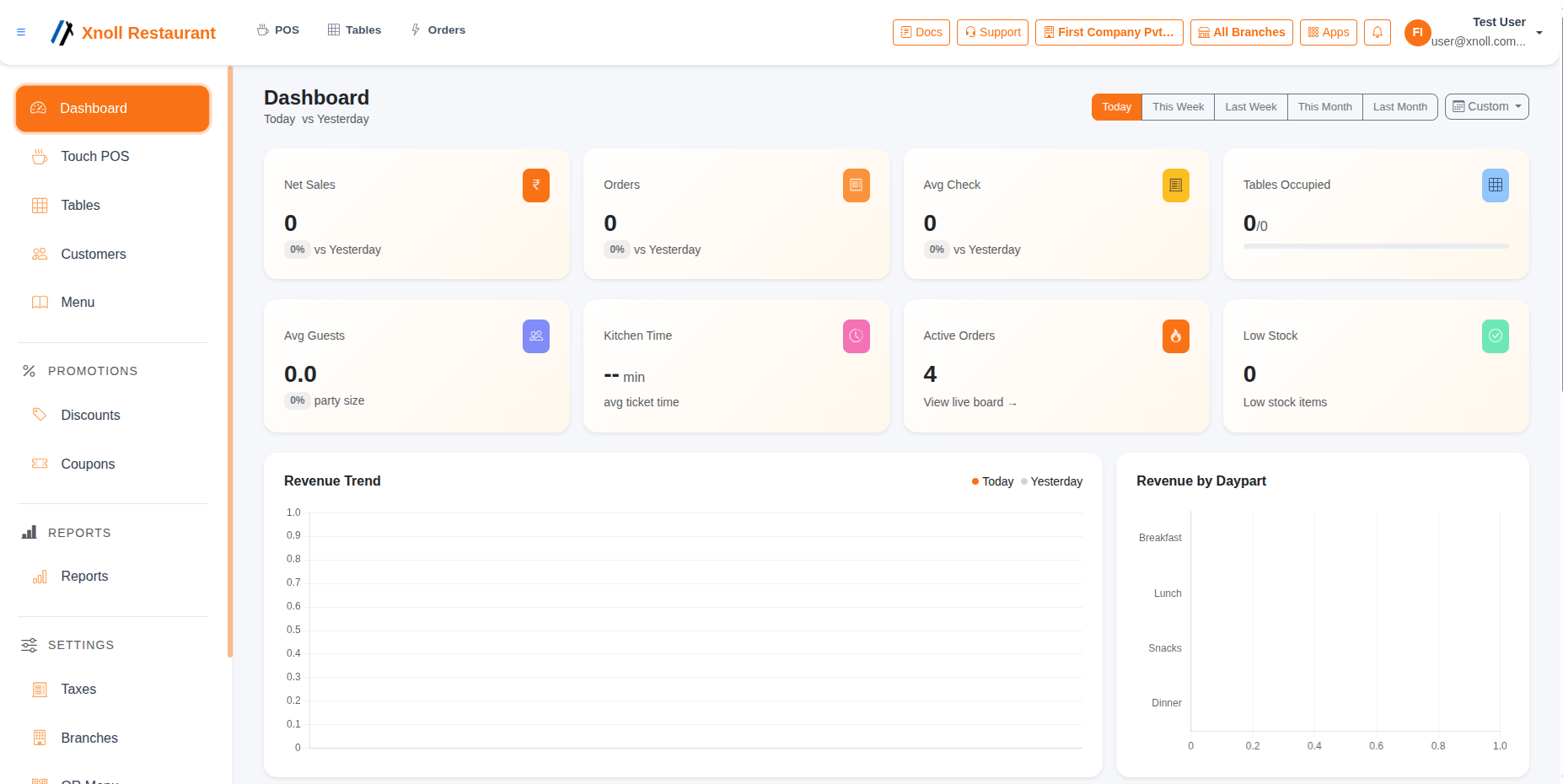Open the View live board link
This screenshot has width=1563, height=784.
pyautogui.click(x=970, y=403)
